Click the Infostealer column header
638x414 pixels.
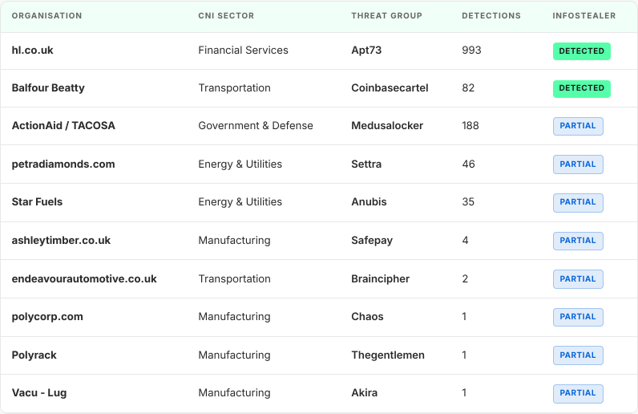tap(584, 16)
